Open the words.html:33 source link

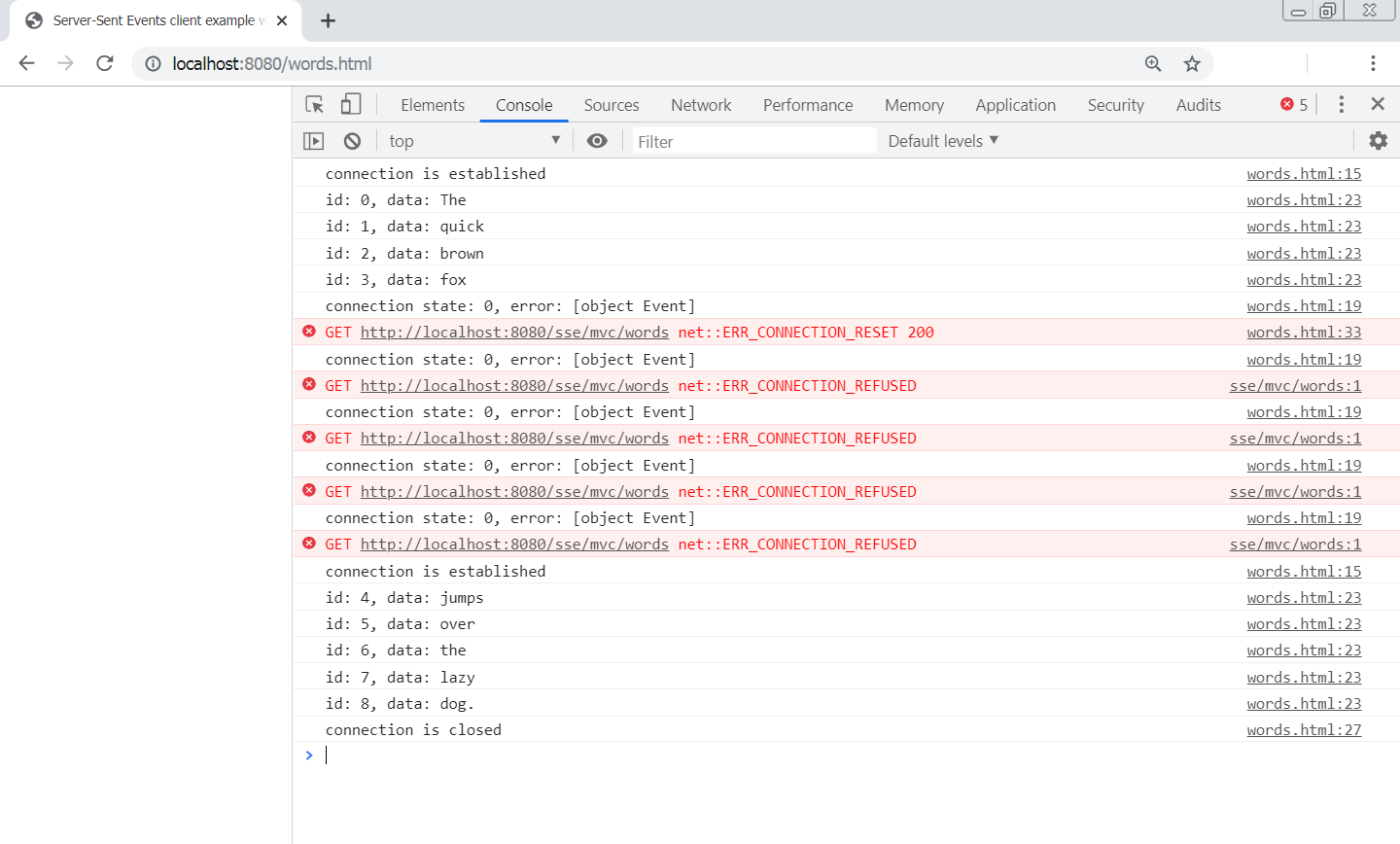pos(1304,332)
